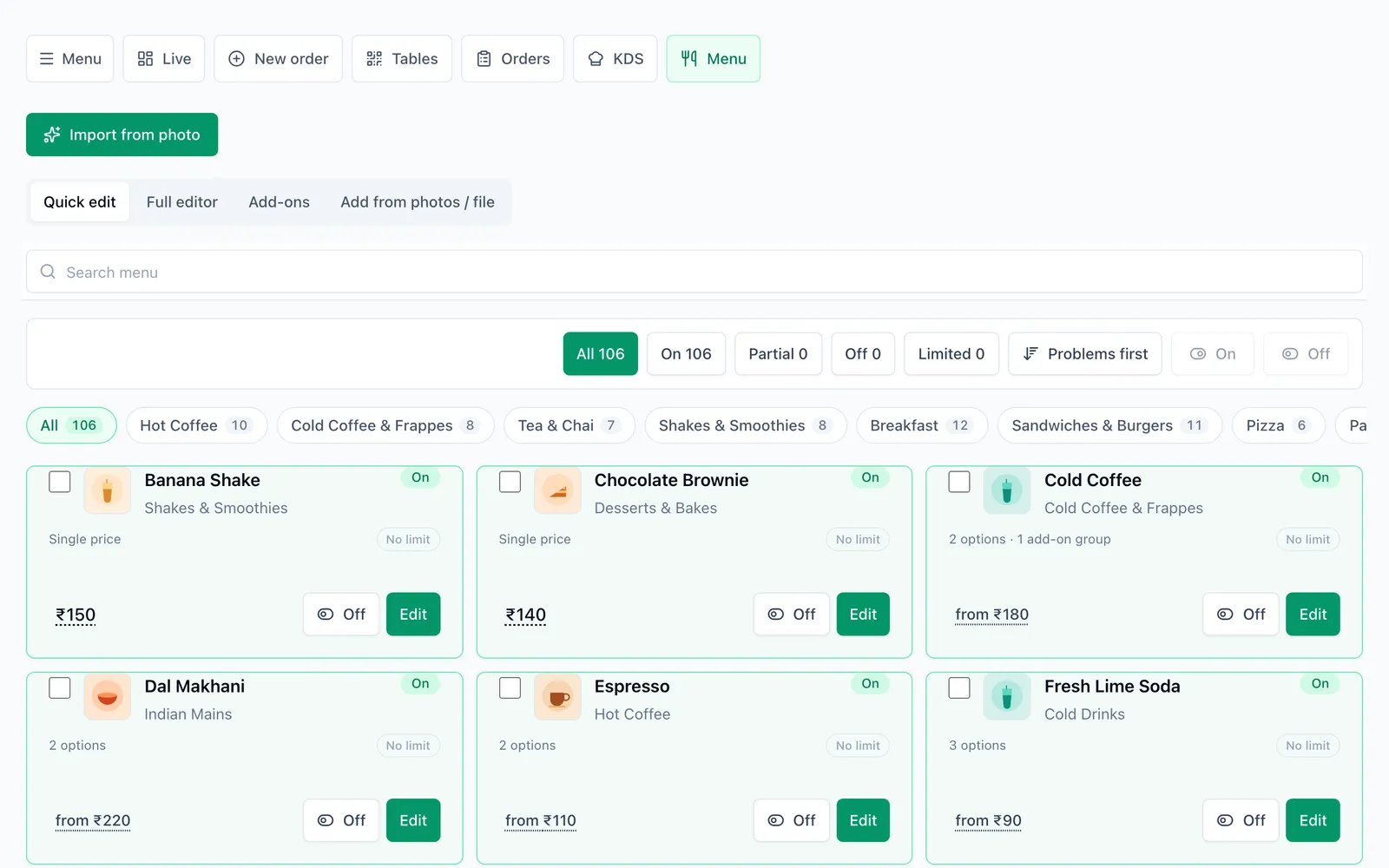The image size is (1389, 868).
Task: Click the bulk On toggle button
Action: point(1213,354)
